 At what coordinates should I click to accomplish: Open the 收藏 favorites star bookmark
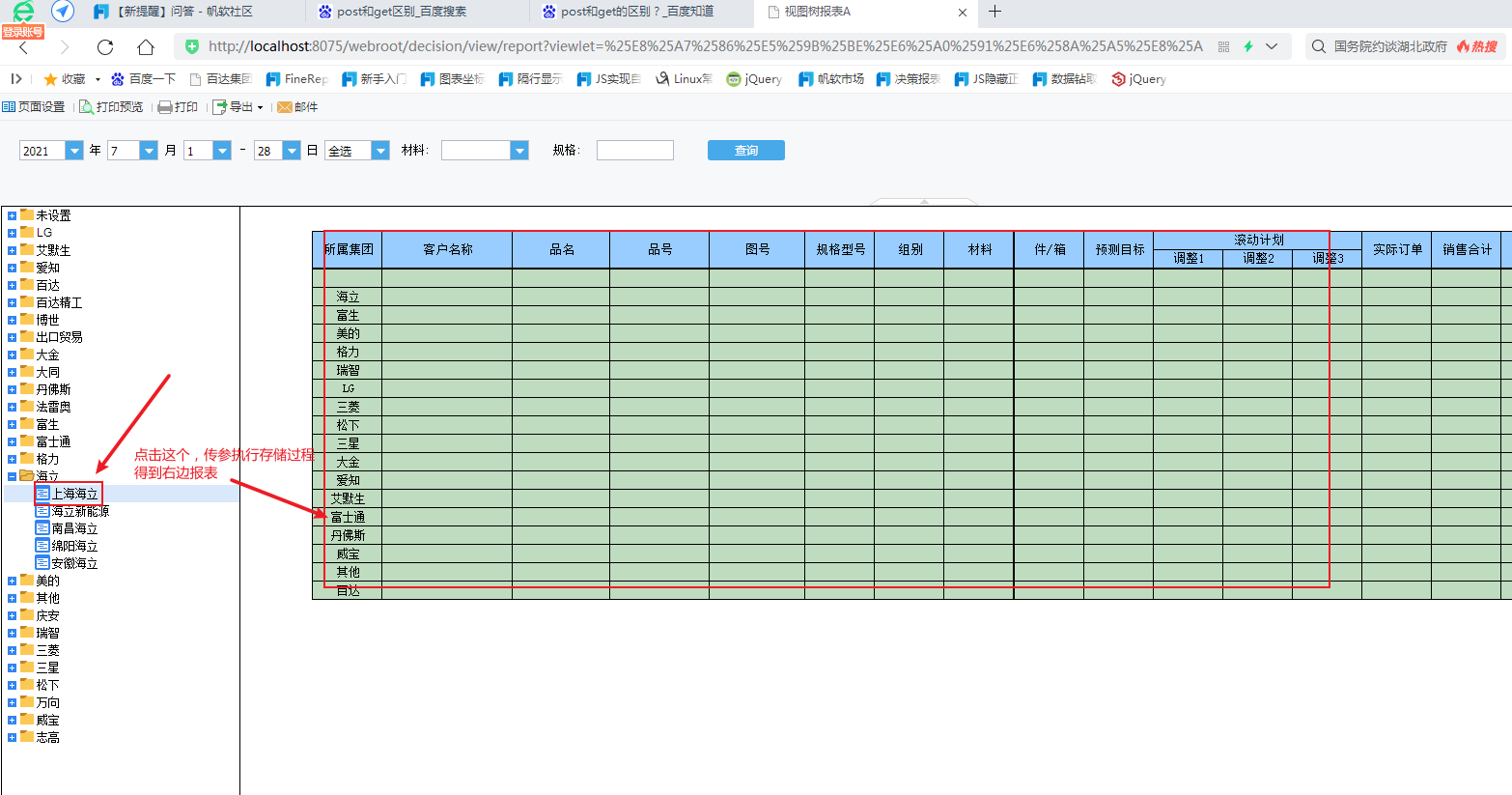pos(65,79)
